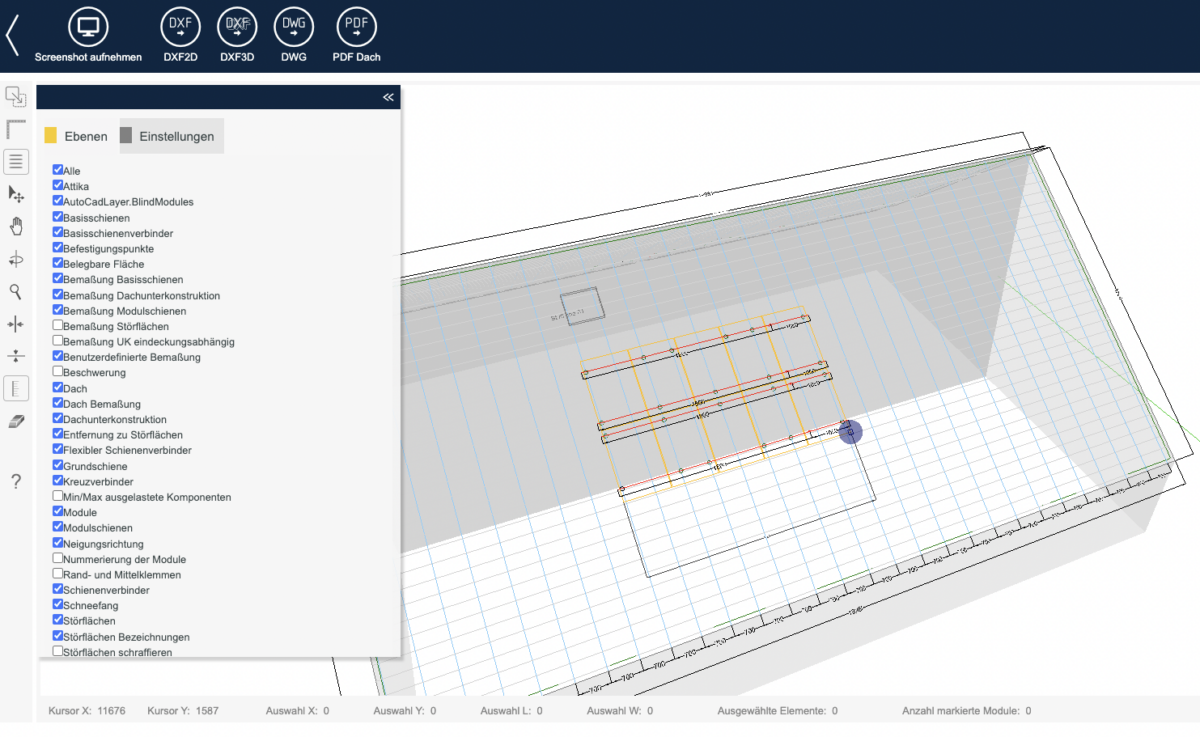1200x737 pixels.
Task: Activate the zoom magnifier tool
Action: 16,291
